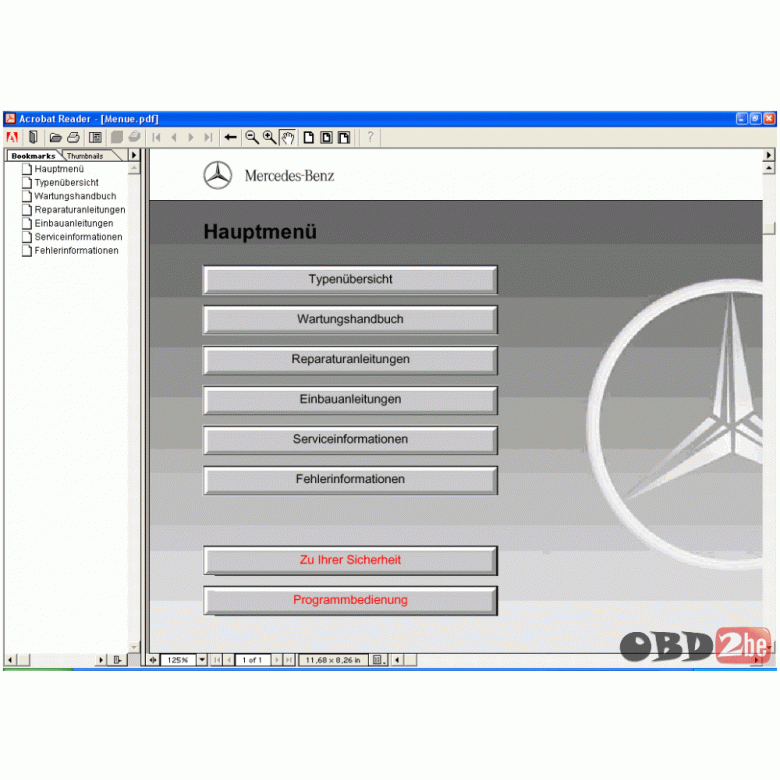This screenshot has height=780, width=780.
Task: Click status bar next page arrow
Action: coord(277,660)
